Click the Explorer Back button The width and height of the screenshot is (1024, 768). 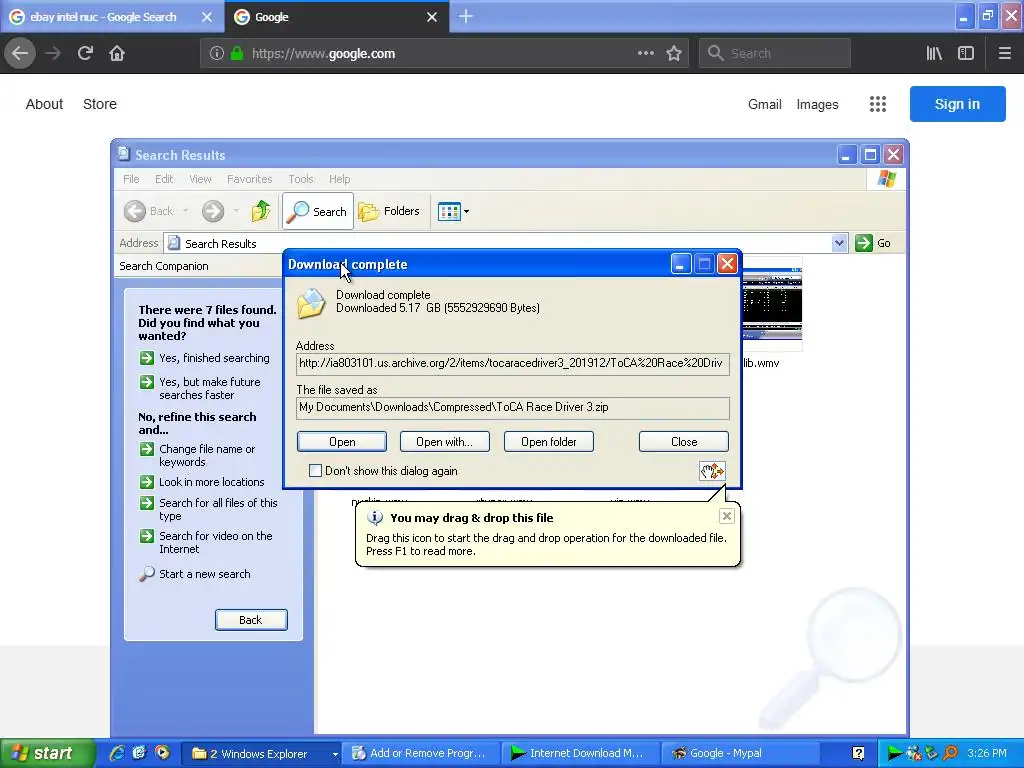tap(149, 211)
